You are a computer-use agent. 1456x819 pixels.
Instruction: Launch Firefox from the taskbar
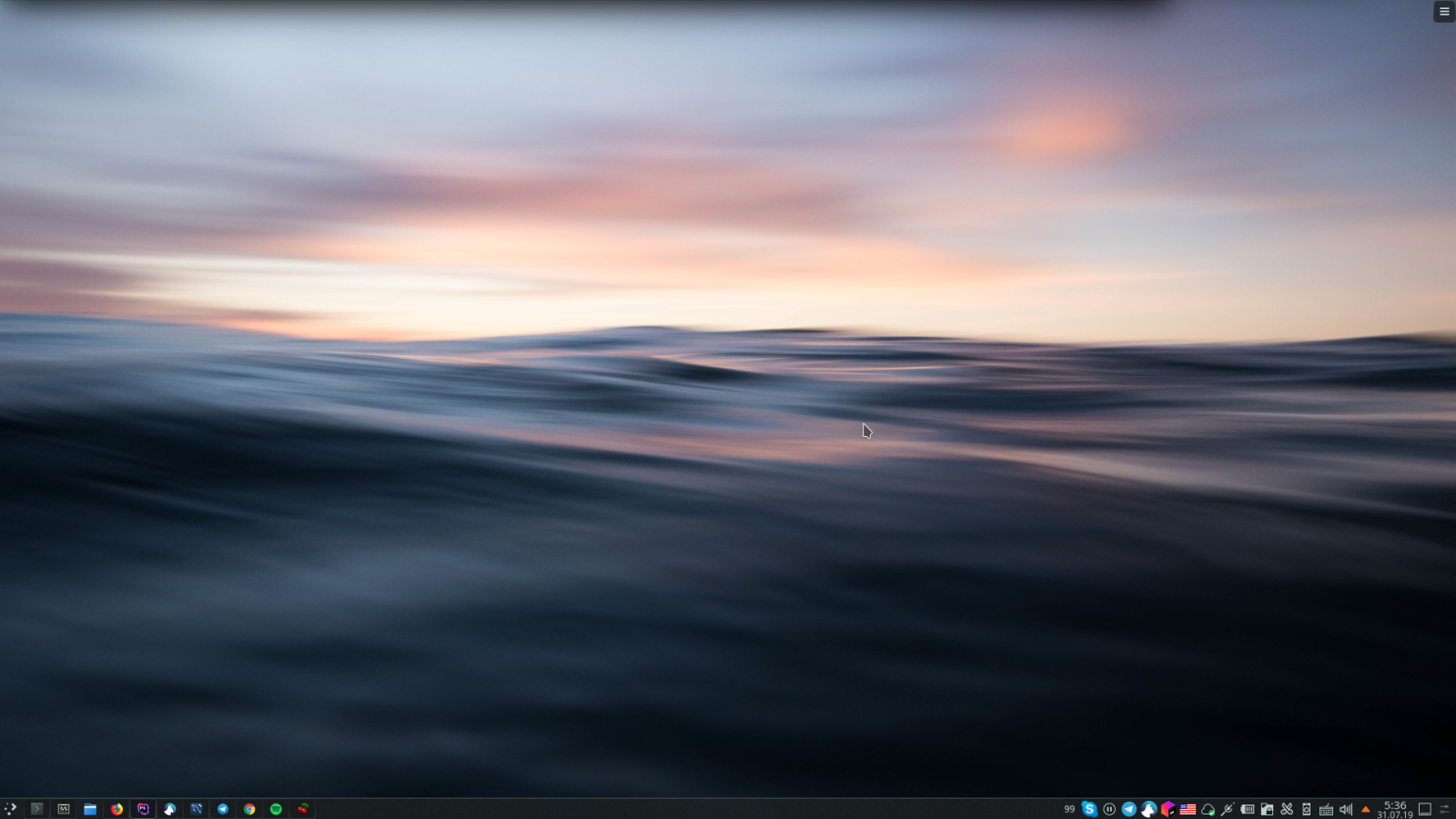click(x=116, y=808)
